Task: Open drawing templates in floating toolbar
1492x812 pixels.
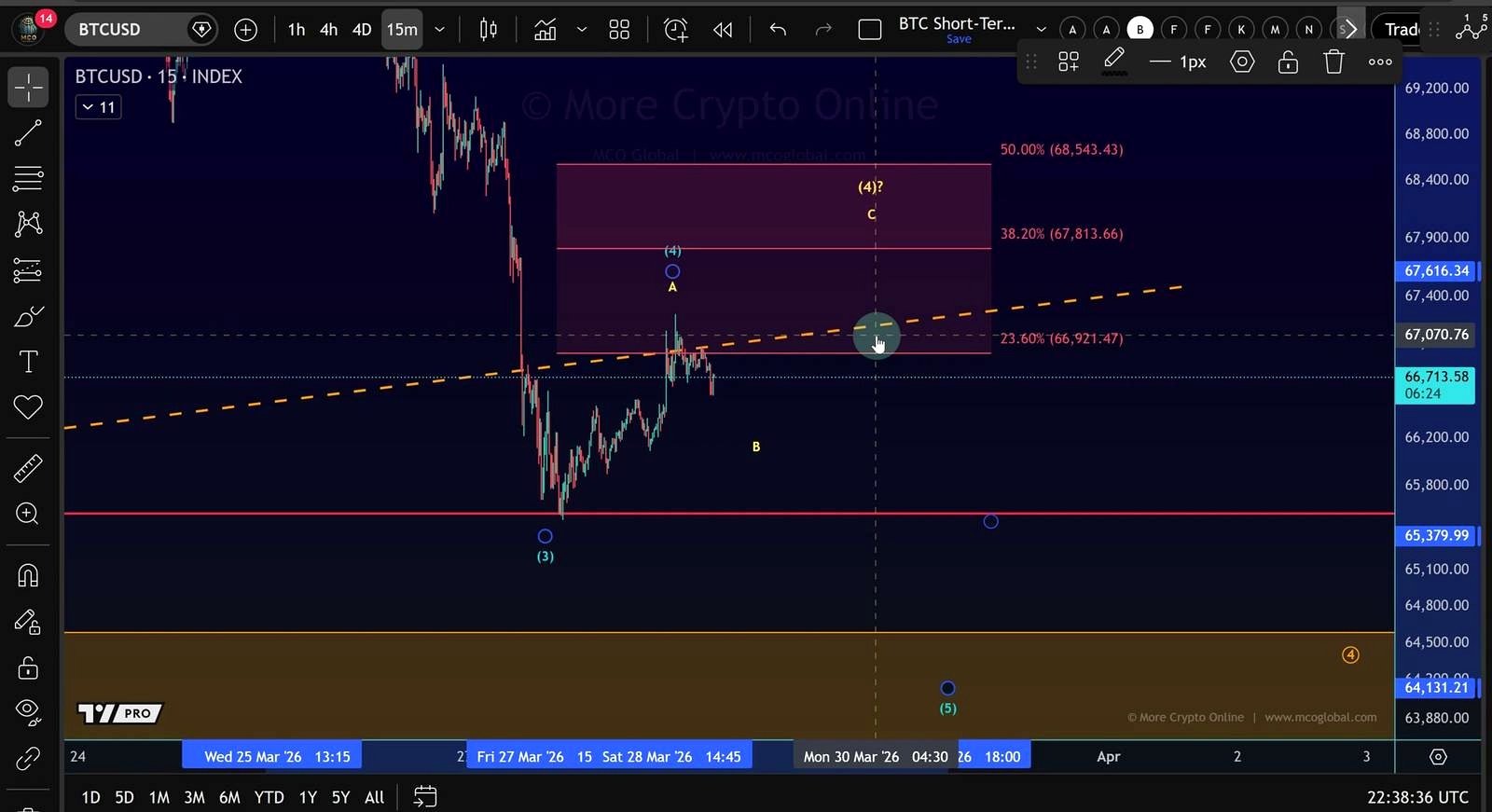Action: pyautogui.click(x=1069, y=62)
